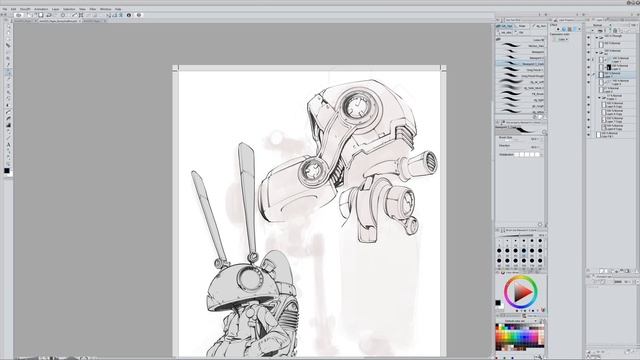This screenshot has height=360, width=640.
Task: Click the CLIP STUDIO icon in command bar
Action: [19, 15]
